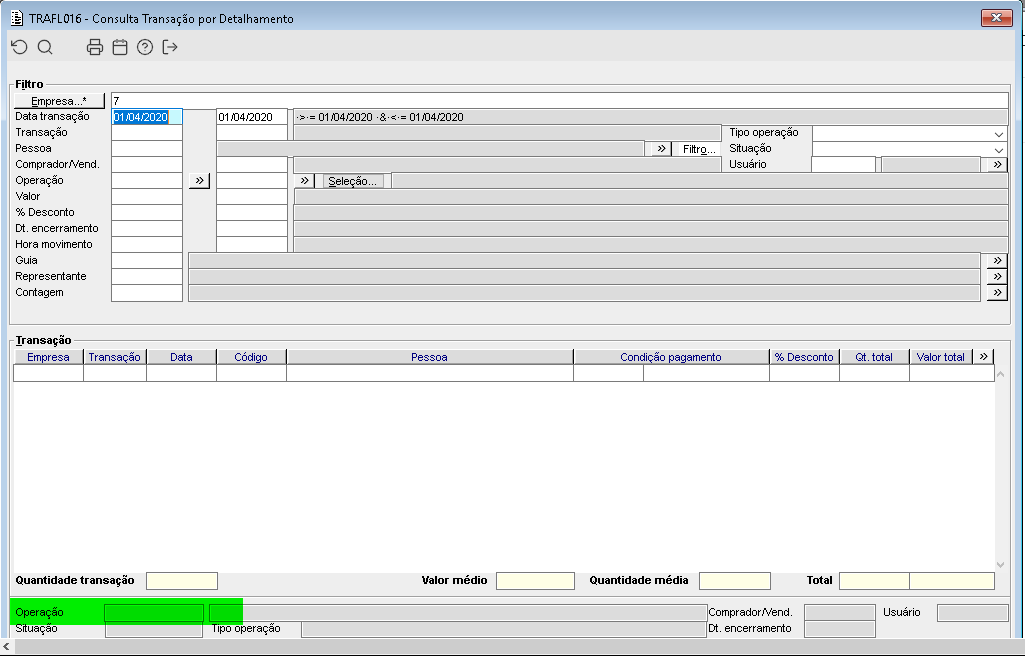Click the Filtro... button beside Pessoa

pos(698,149)
